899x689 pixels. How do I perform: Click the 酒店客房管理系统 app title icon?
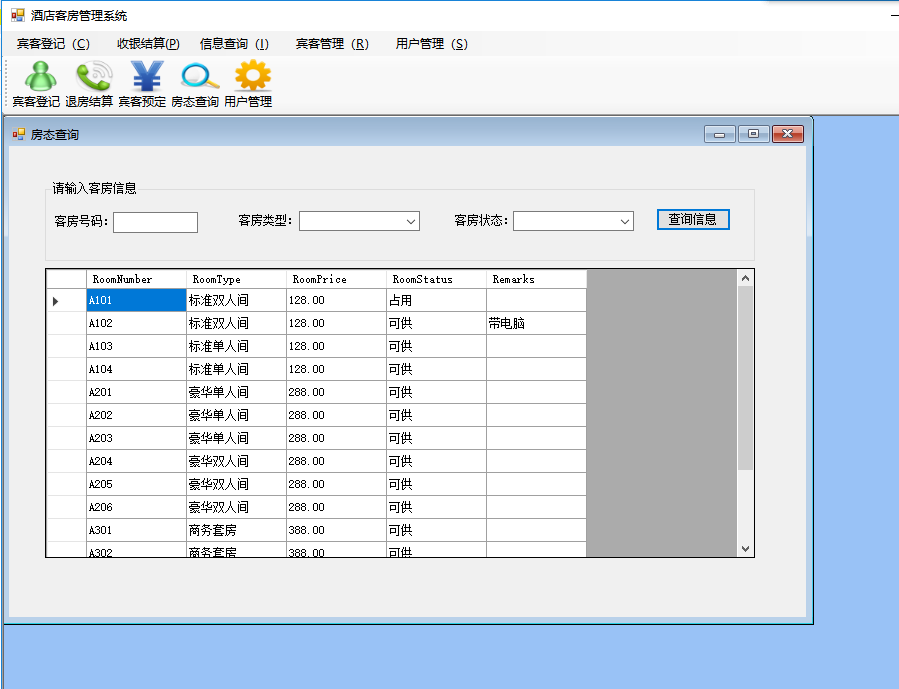point(18,15)
